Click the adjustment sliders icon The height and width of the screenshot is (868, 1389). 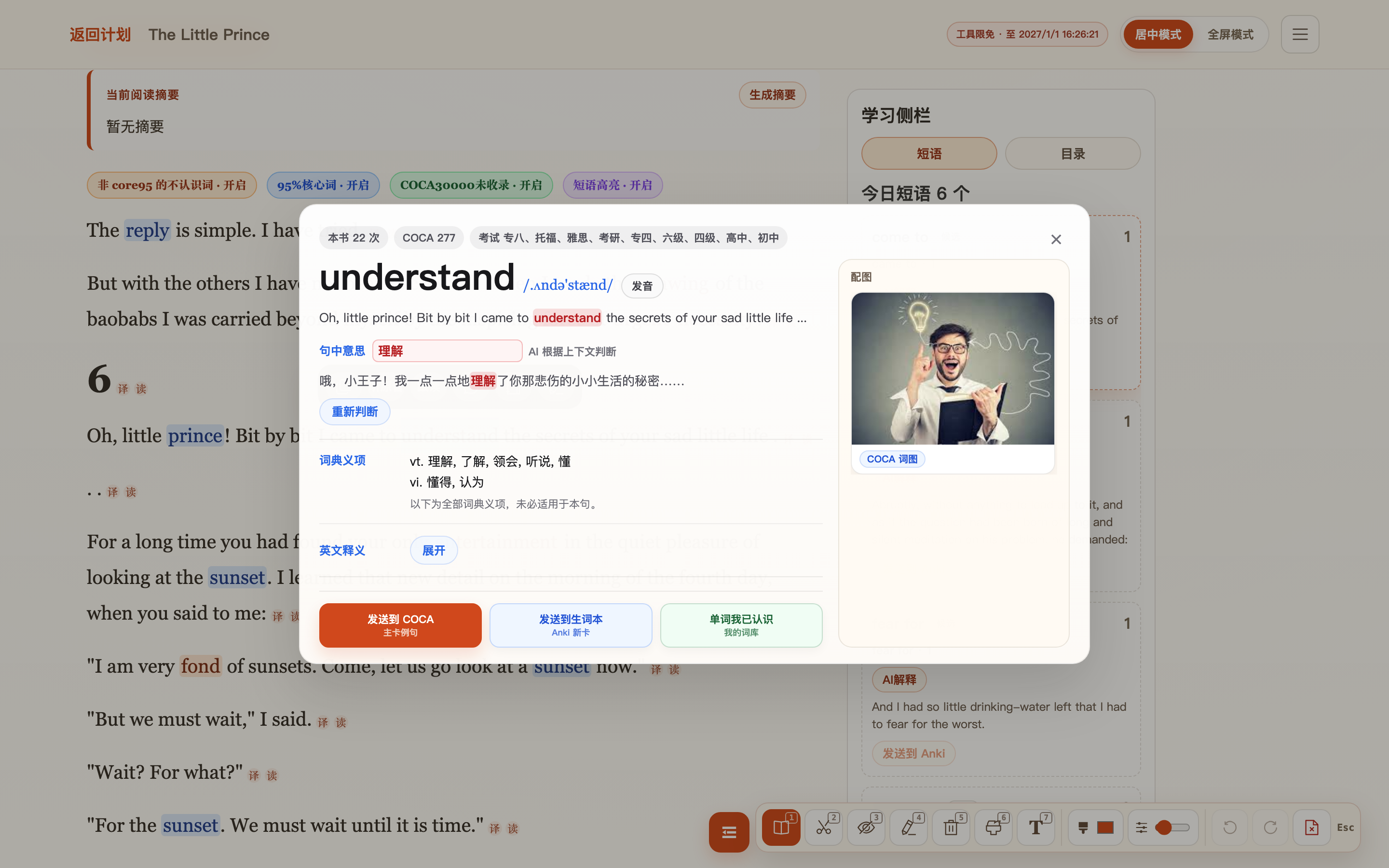click(x=1142, y=827)
